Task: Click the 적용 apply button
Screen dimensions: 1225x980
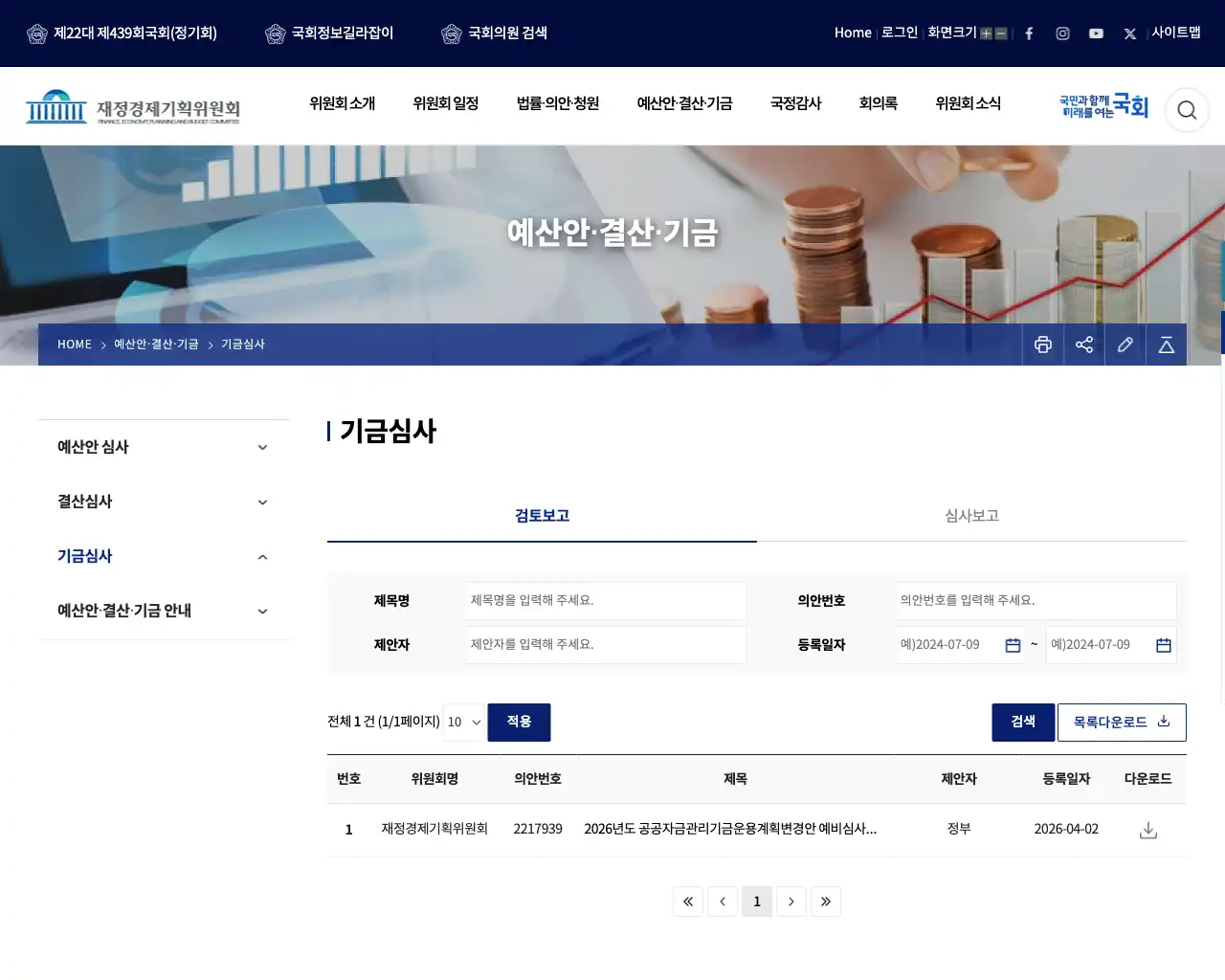Action: pos(519,723)
